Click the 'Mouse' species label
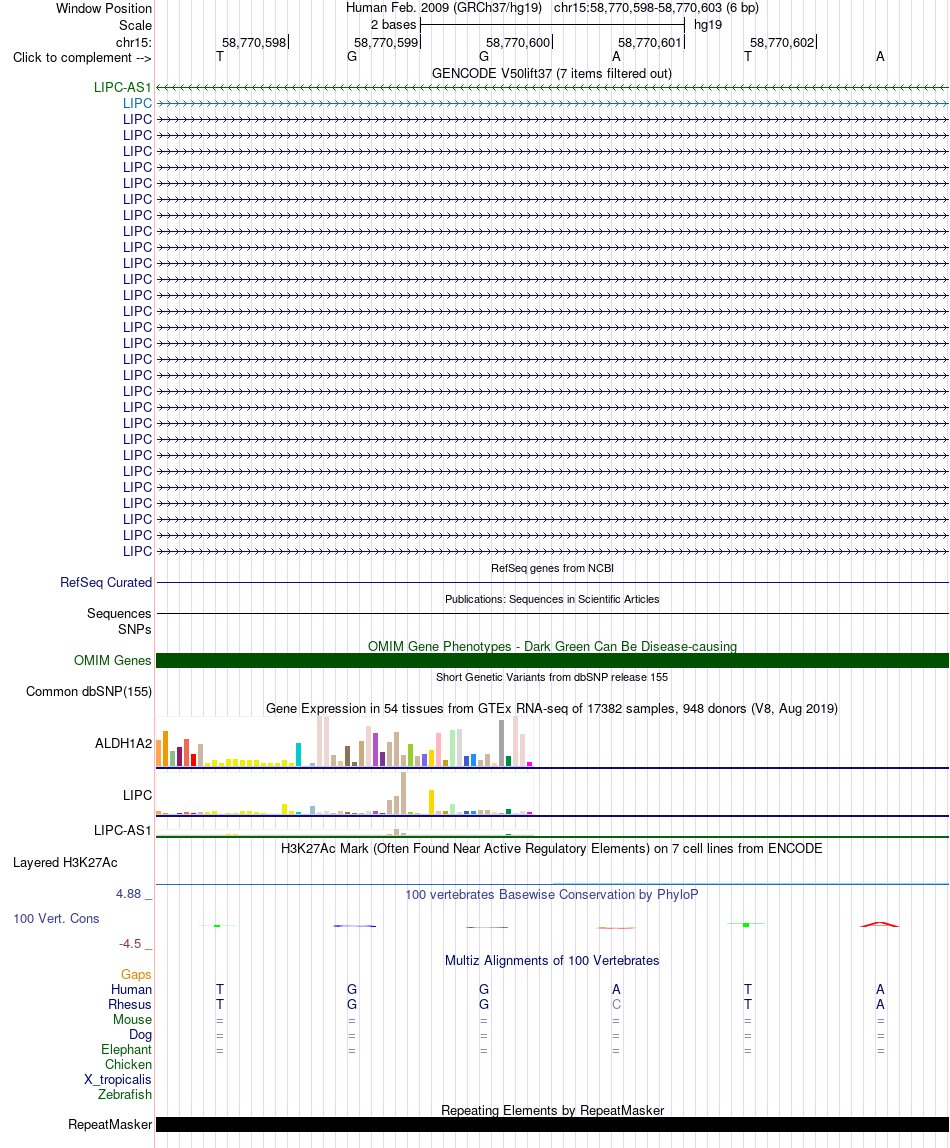 (132, 1020)
